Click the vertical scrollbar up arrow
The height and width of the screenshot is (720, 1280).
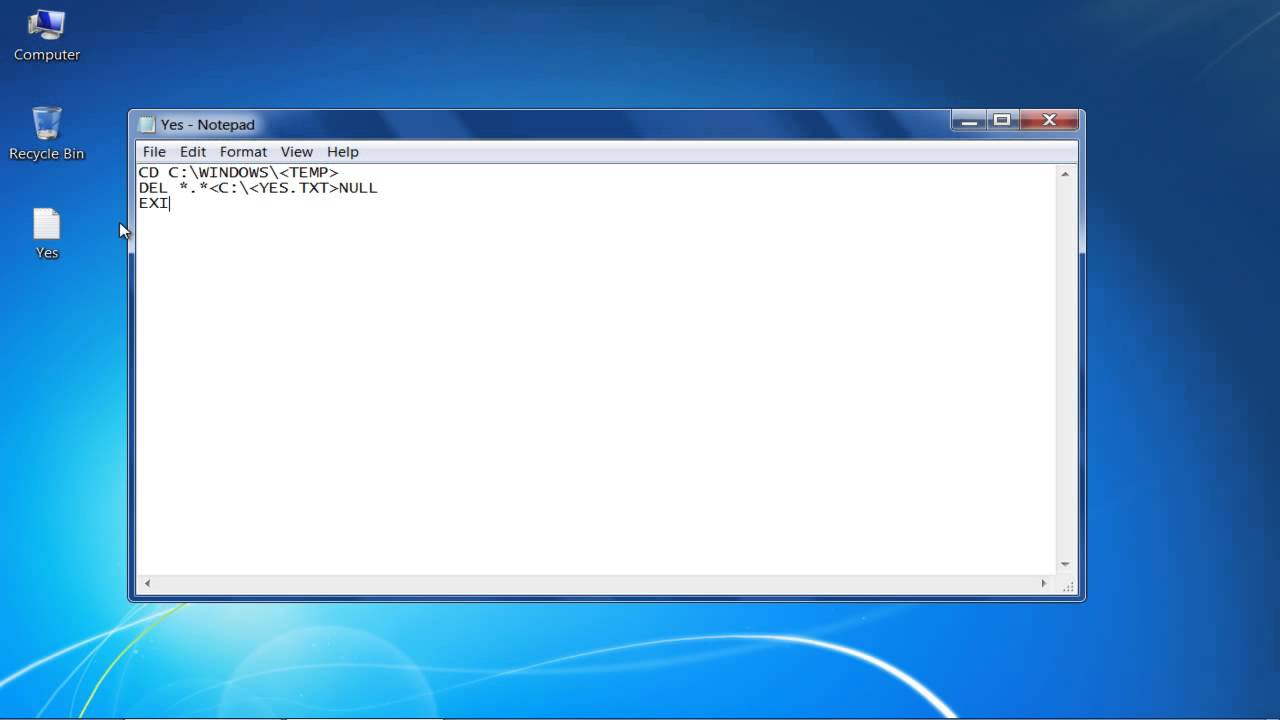pyautogui.click(x=1065, y=174)
